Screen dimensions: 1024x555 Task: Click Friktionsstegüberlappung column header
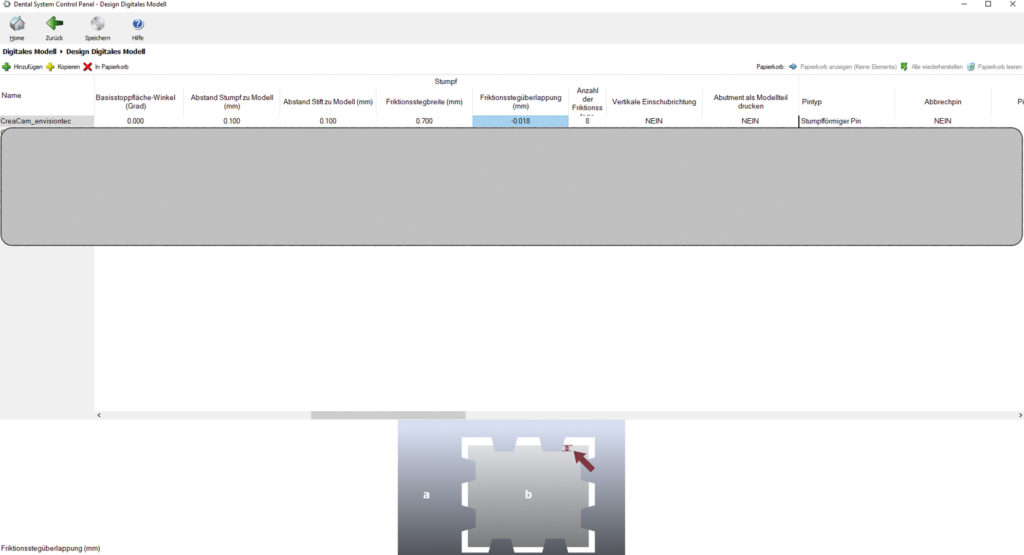click(520, 101)
